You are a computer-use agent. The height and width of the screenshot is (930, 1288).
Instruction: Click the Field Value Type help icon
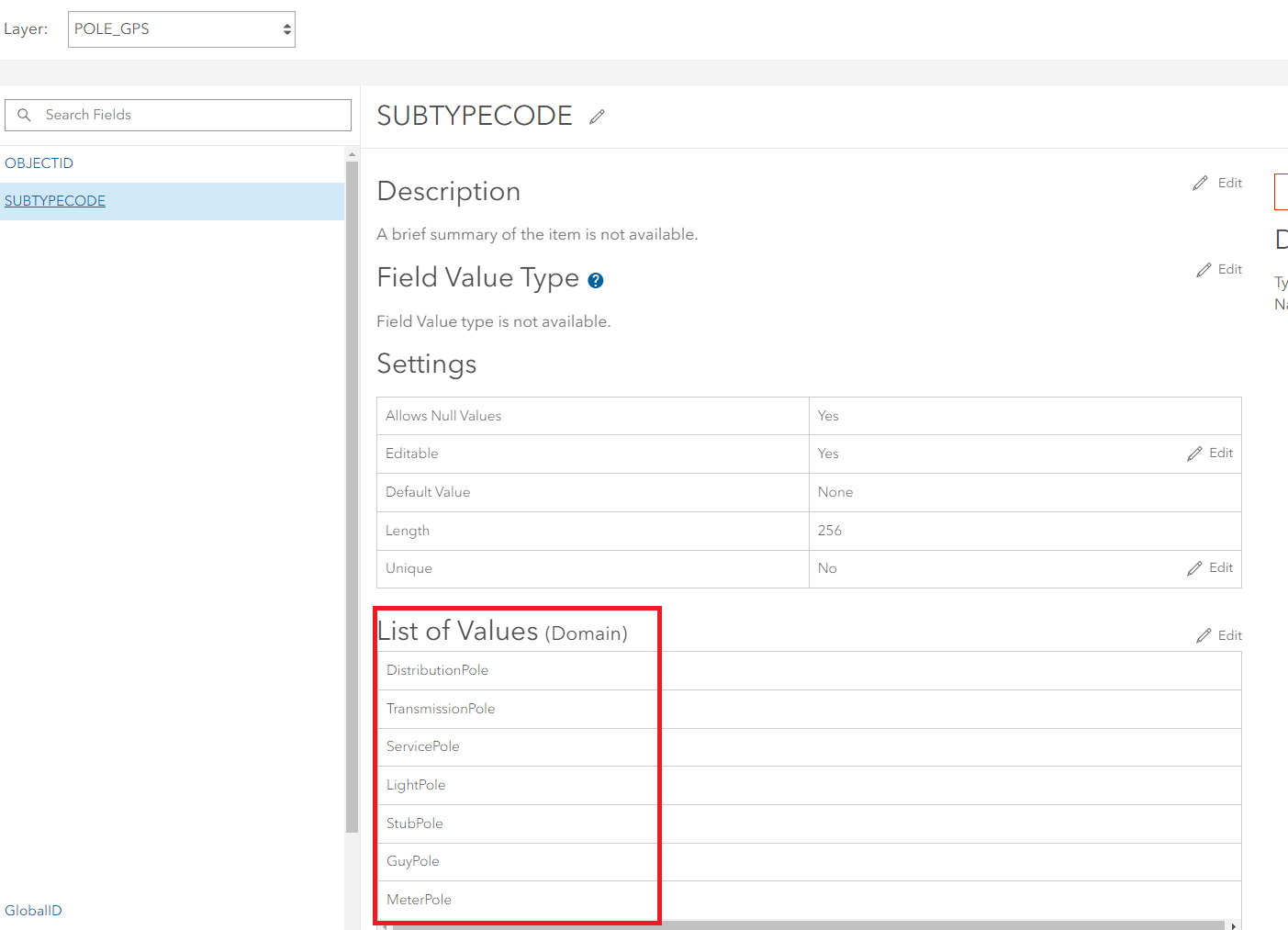596,281
